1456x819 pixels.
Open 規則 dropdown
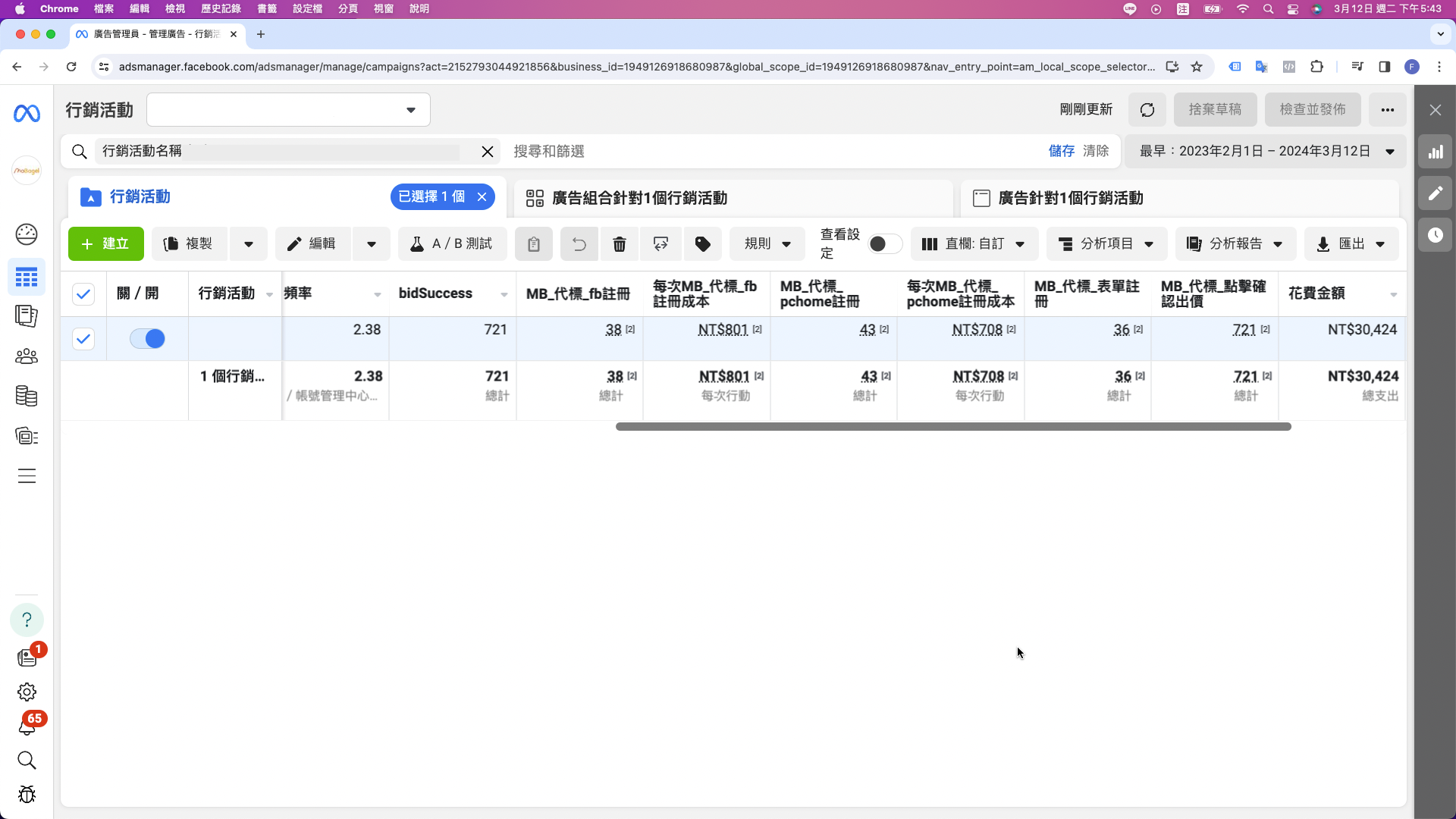pyautogui.click(x=767, y=244)
